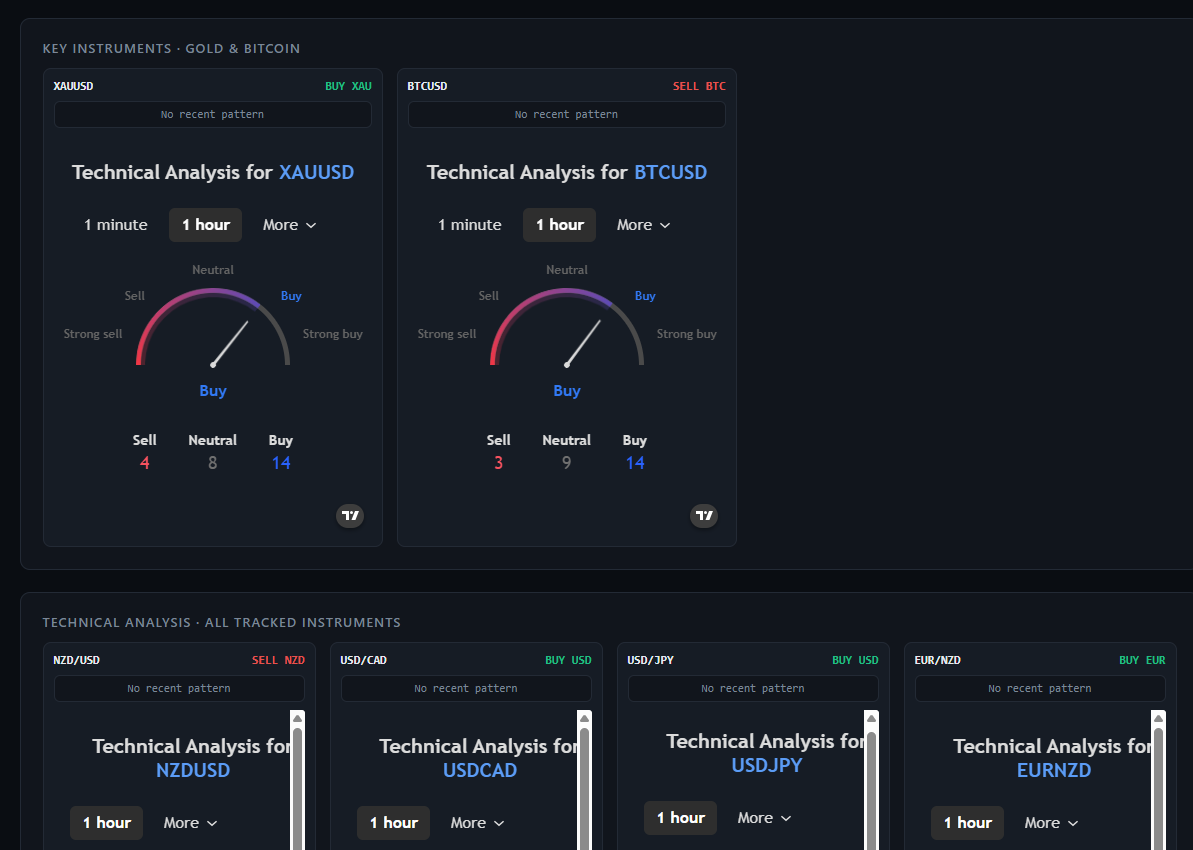Click BUY USD label on USD/CAD card
This screenshot has width=1193, height=850.
[568, 660]
